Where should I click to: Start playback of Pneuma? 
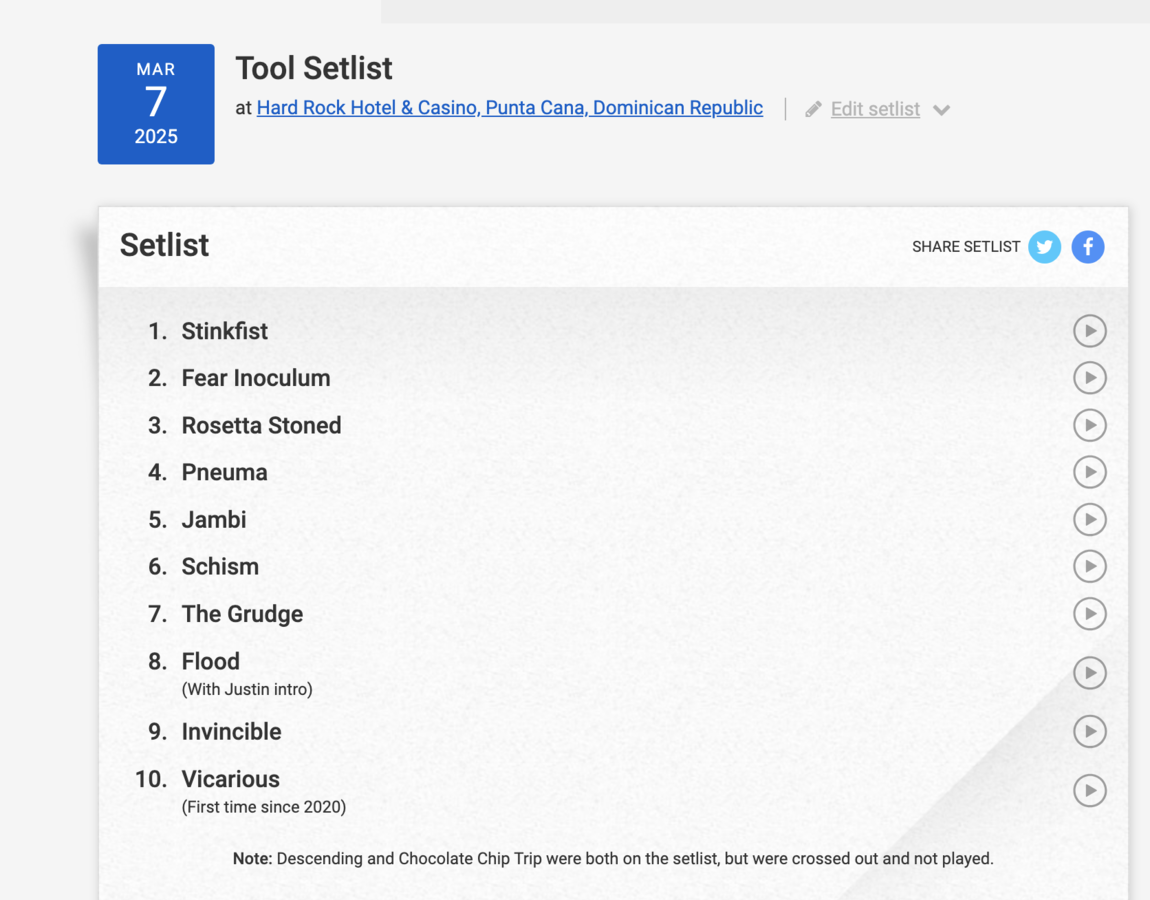click(1089, 472)
